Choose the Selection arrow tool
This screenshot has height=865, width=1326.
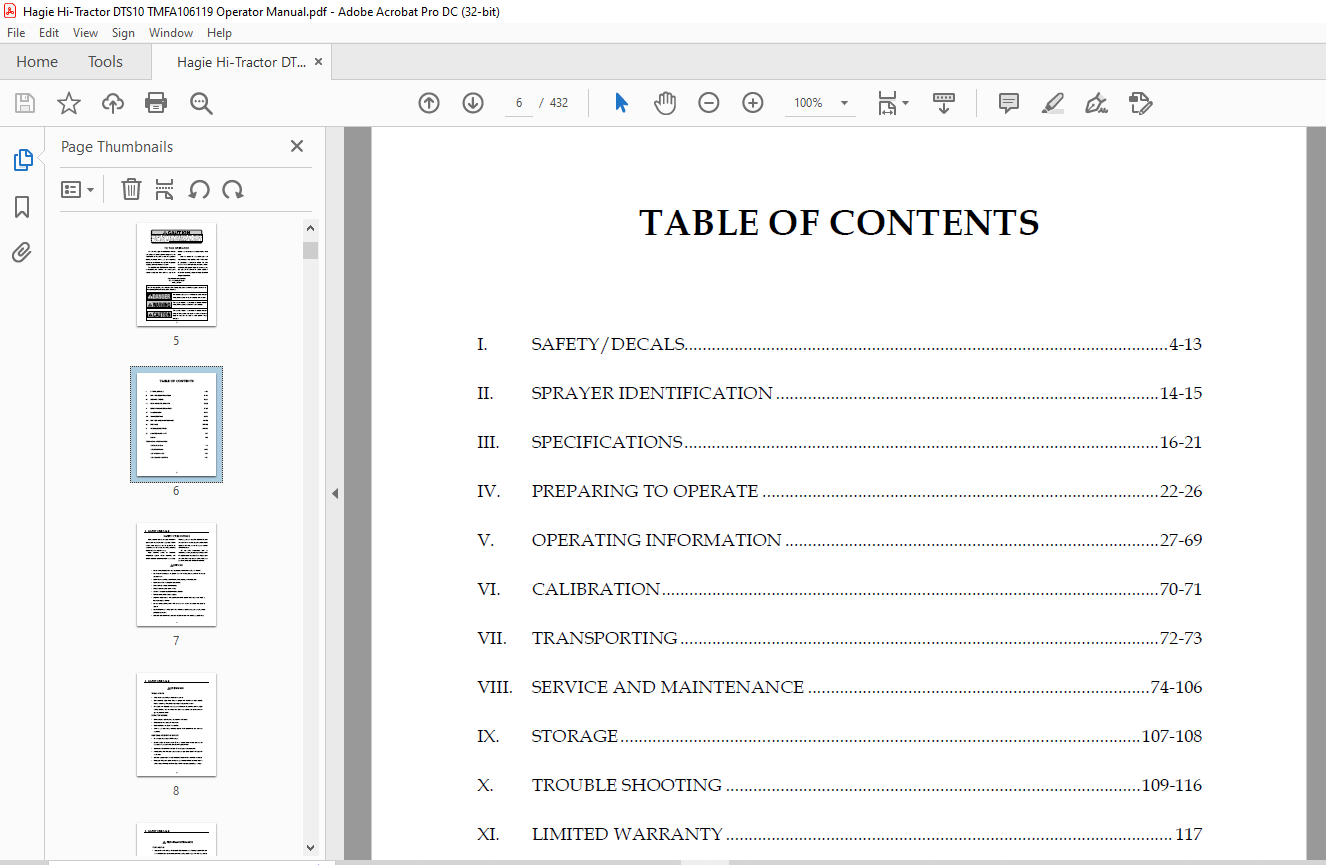coord(622,103)
